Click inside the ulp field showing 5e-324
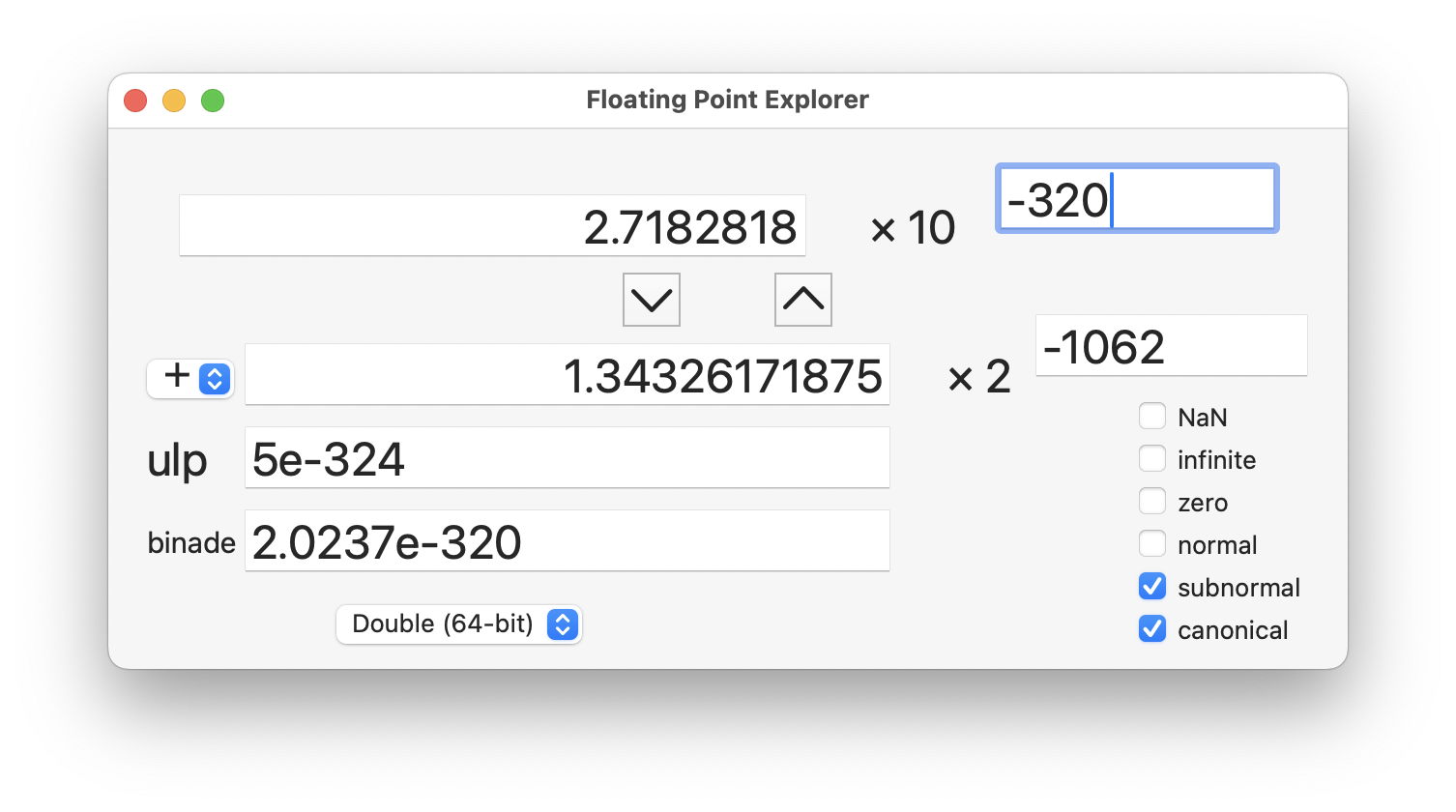Screen dimensions: 1456x812 tap(567, 457)
